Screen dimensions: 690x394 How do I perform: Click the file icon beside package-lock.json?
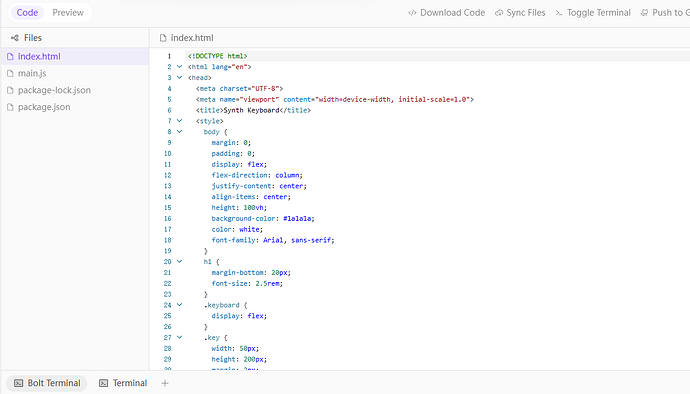(x=10, y=90)
